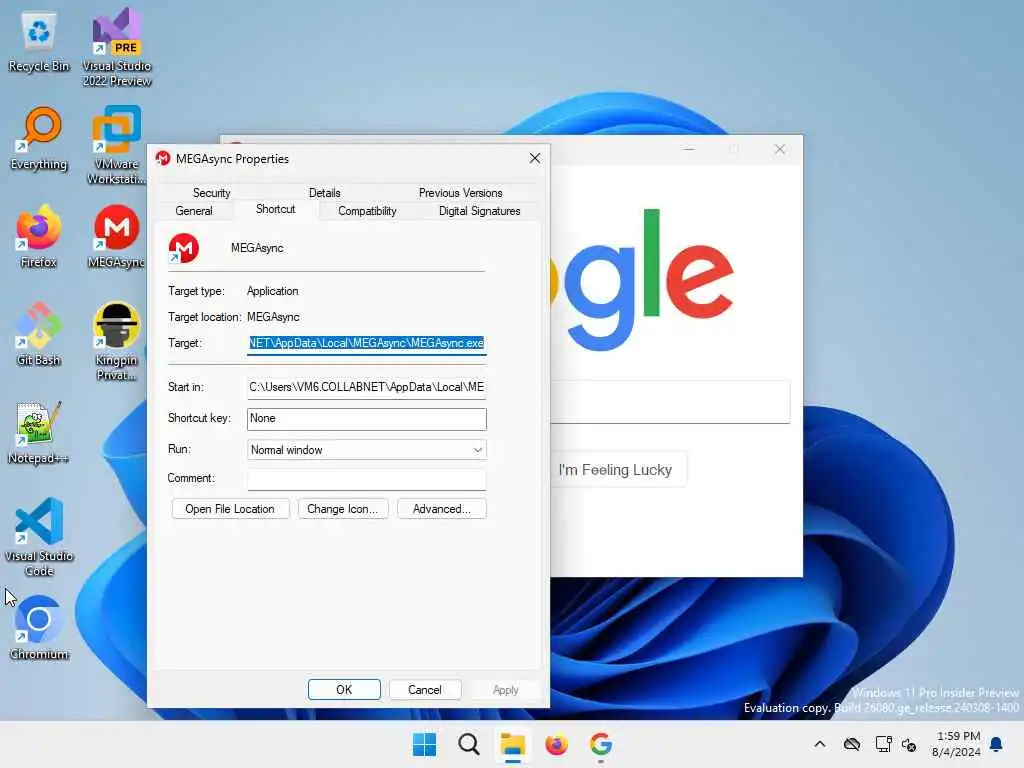Click the Change Icon button

point(342,509)
